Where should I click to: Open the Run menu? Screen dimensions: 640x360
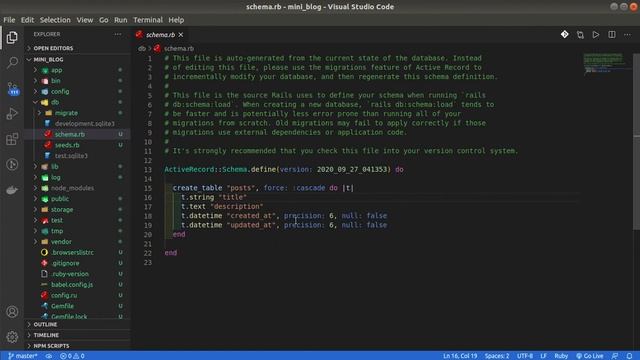click(x=120, y=20)
